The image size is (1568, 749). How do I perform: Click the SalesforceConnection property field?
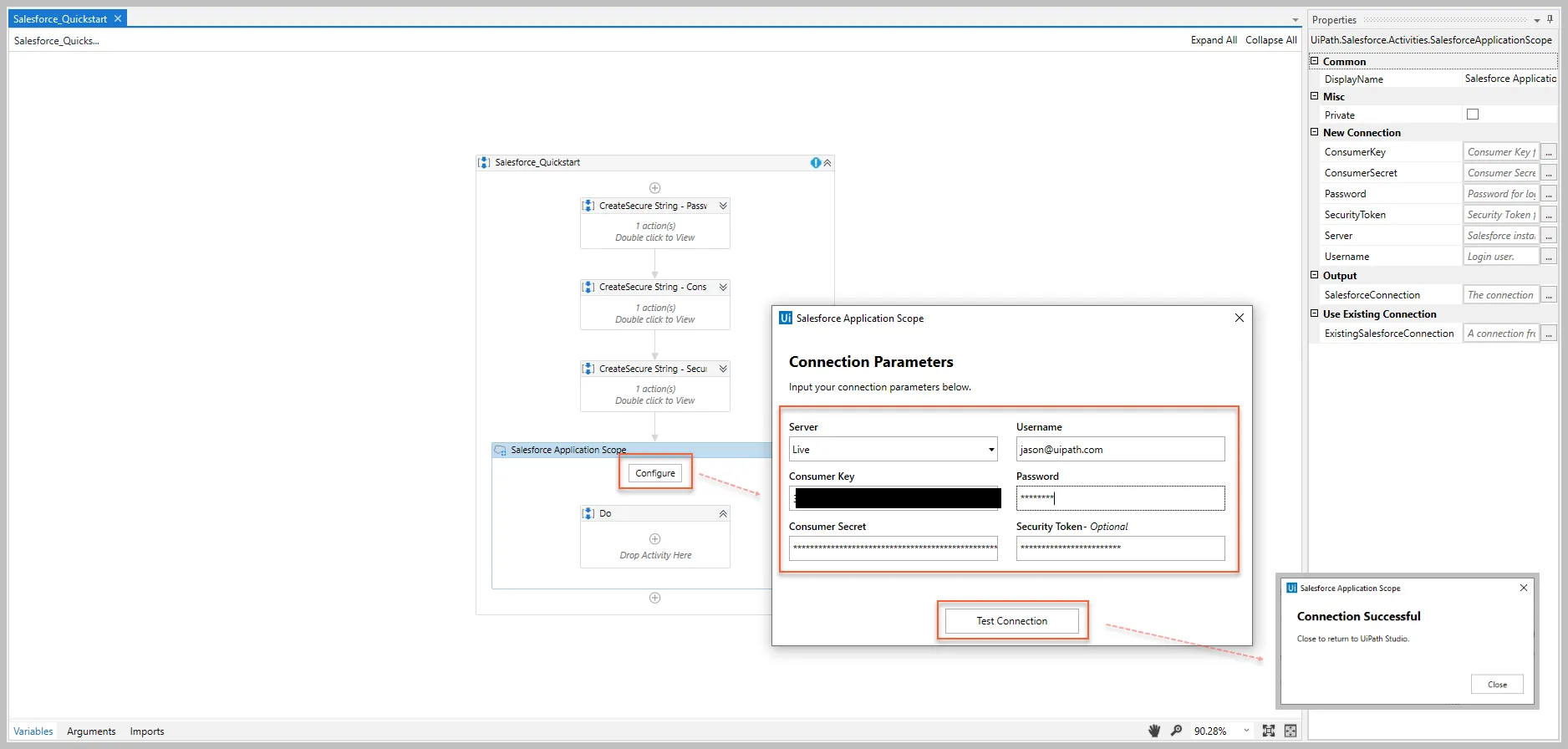(1501, 295)
